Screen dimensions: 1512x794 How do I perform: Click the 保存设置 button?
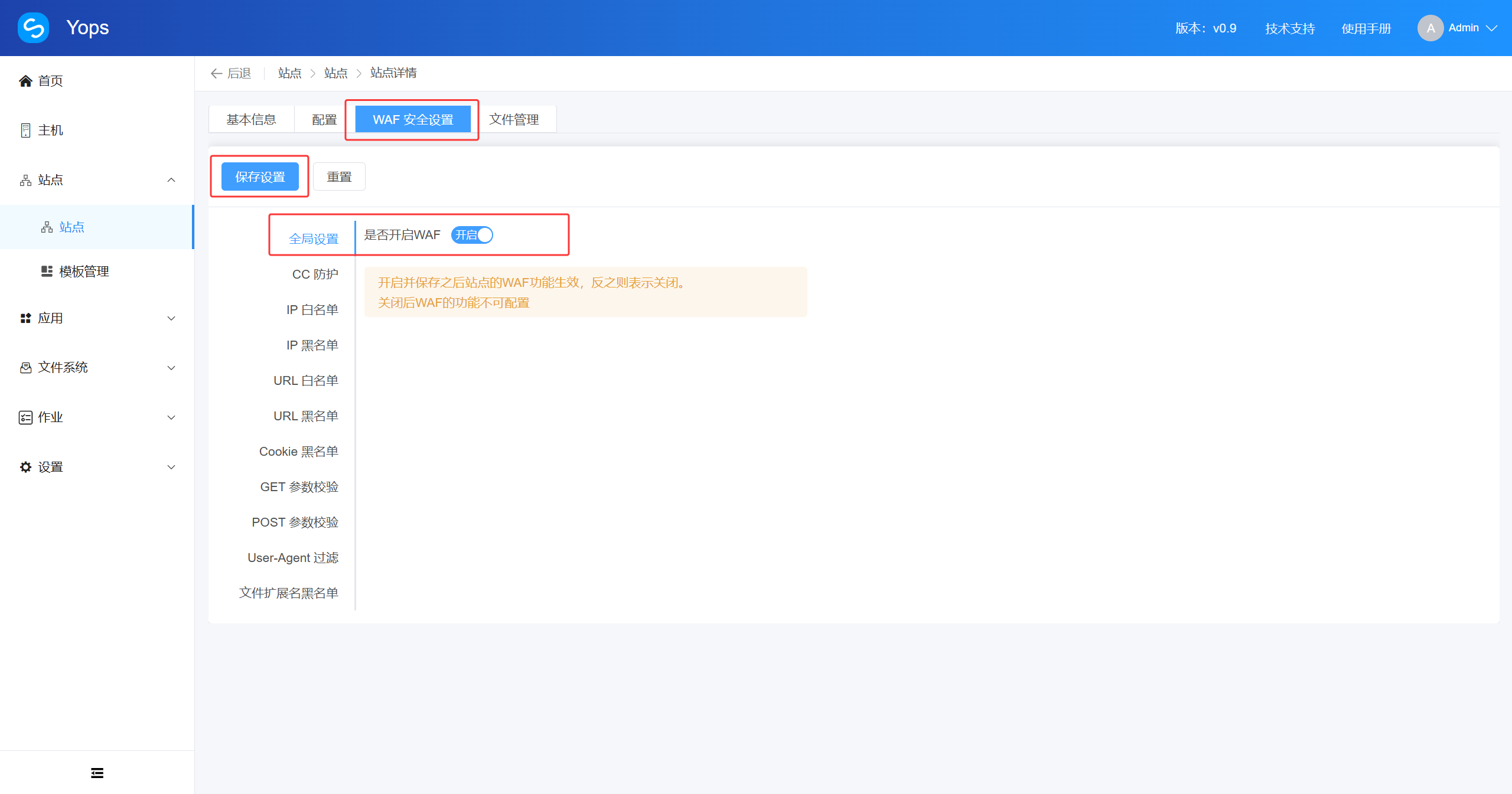pyautogui.click(x=260, y=177)
